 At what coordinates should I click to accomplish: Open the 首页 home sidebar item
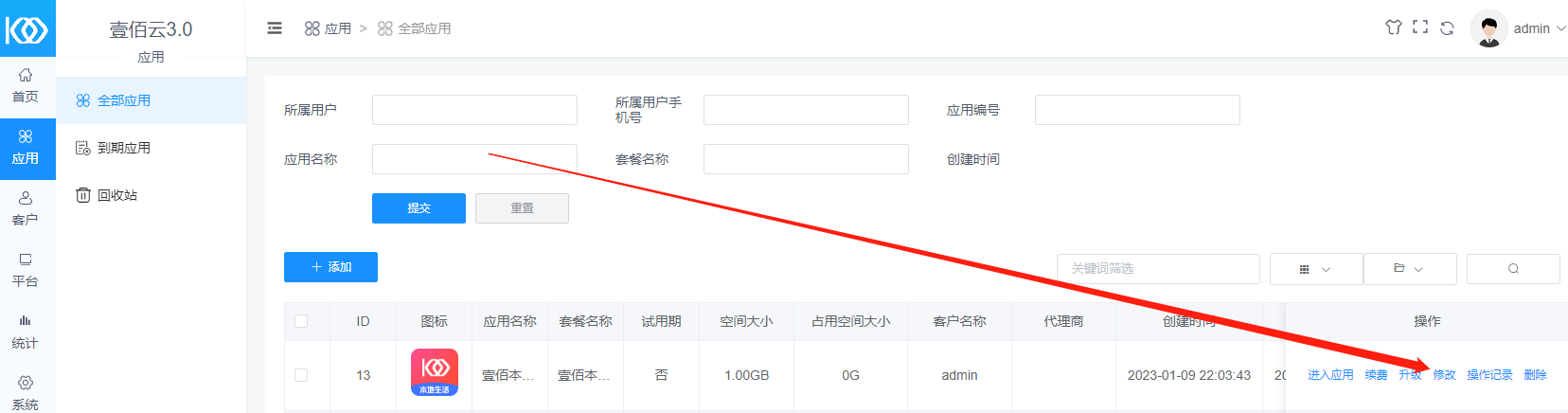(x=26, y=85)
